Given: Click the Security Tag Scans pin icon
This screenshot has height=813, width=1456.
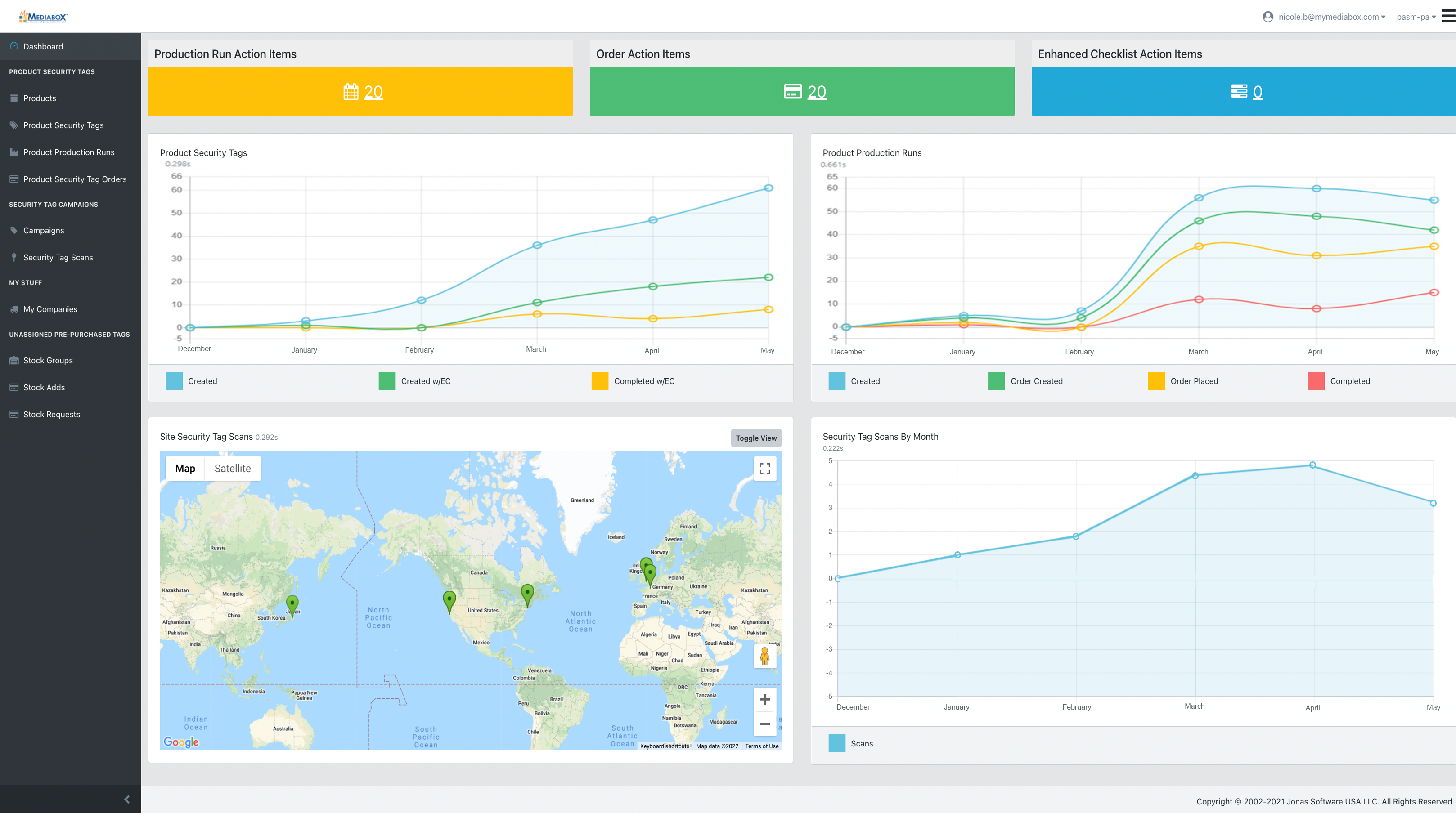Looking at the screenshot, I should (14, 258).
